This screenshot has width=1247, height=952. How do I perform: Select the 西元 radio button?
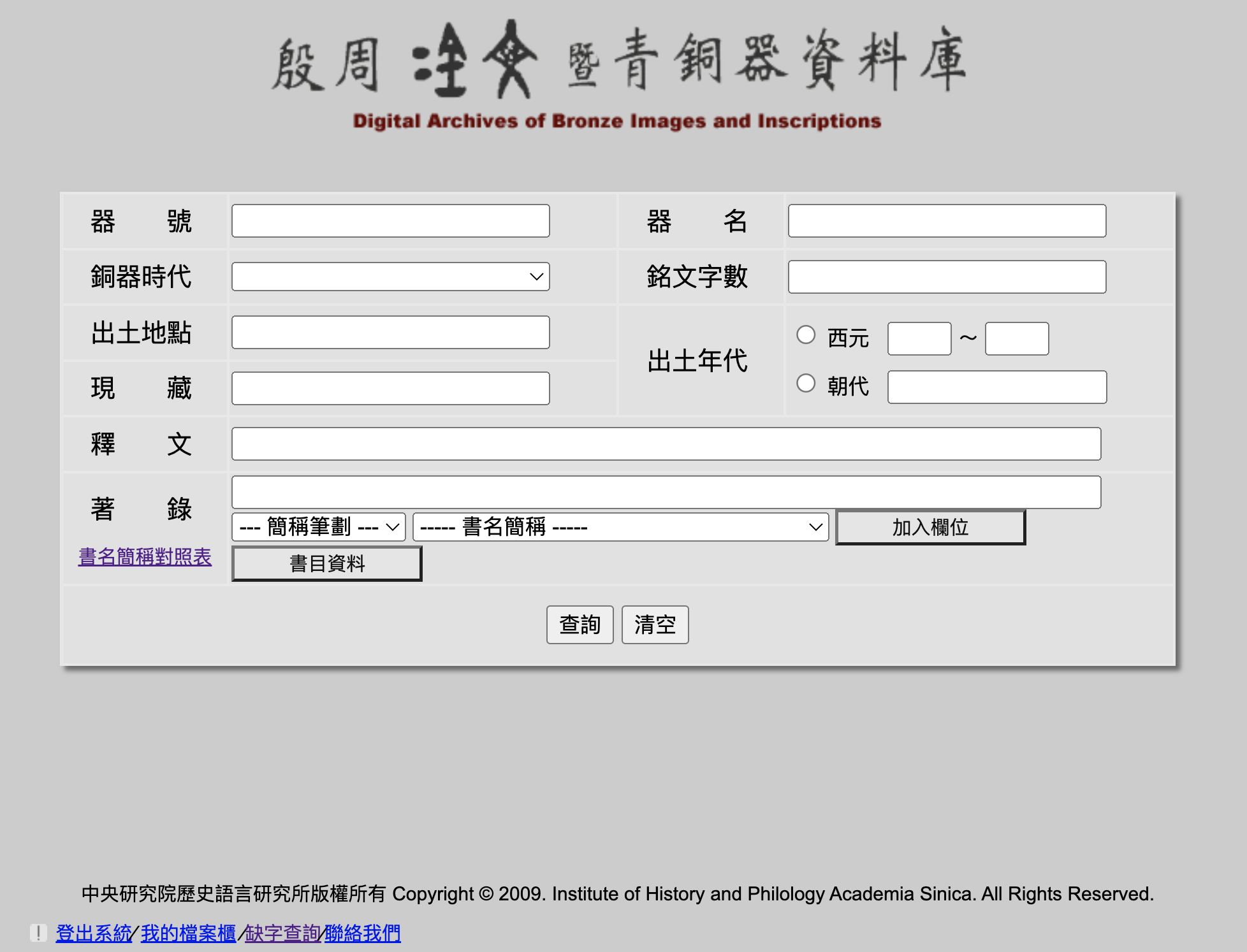click(806, 335)
